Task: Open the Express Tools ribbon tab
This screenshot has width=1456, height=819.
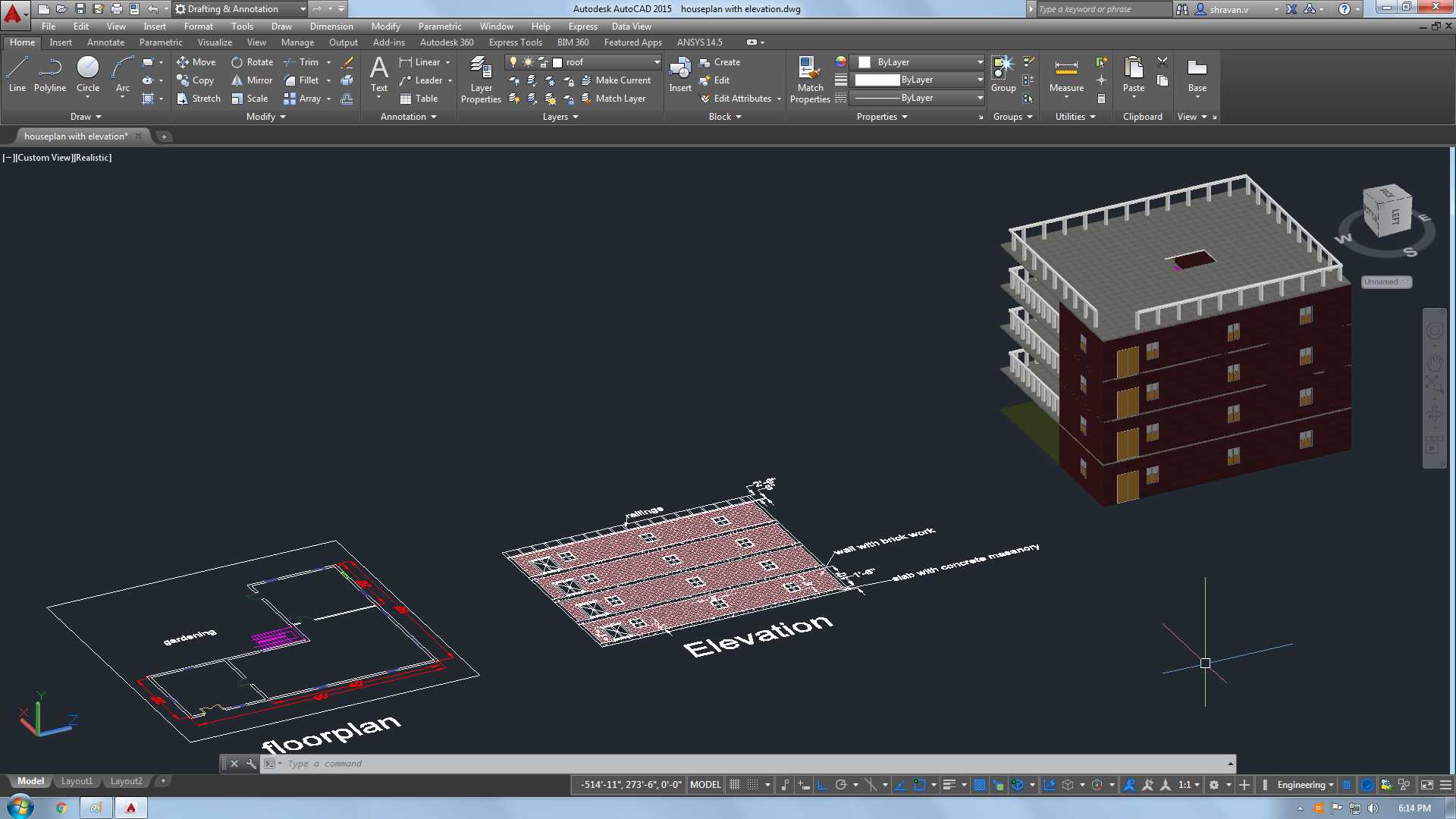Action: (516, 42)
